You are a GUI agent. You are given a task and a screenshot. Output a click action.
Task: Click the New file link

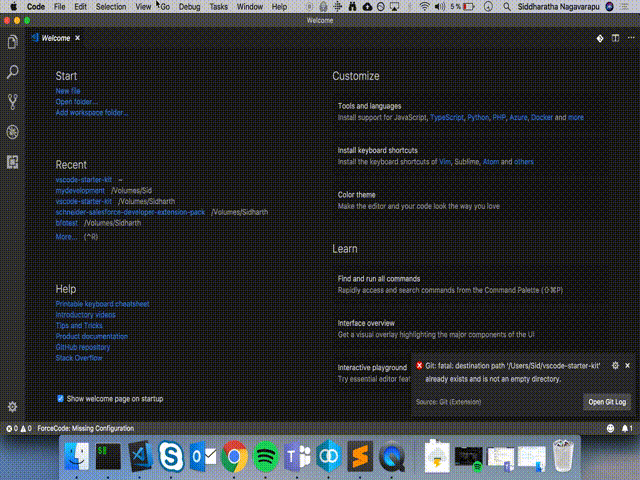point(68,91)
